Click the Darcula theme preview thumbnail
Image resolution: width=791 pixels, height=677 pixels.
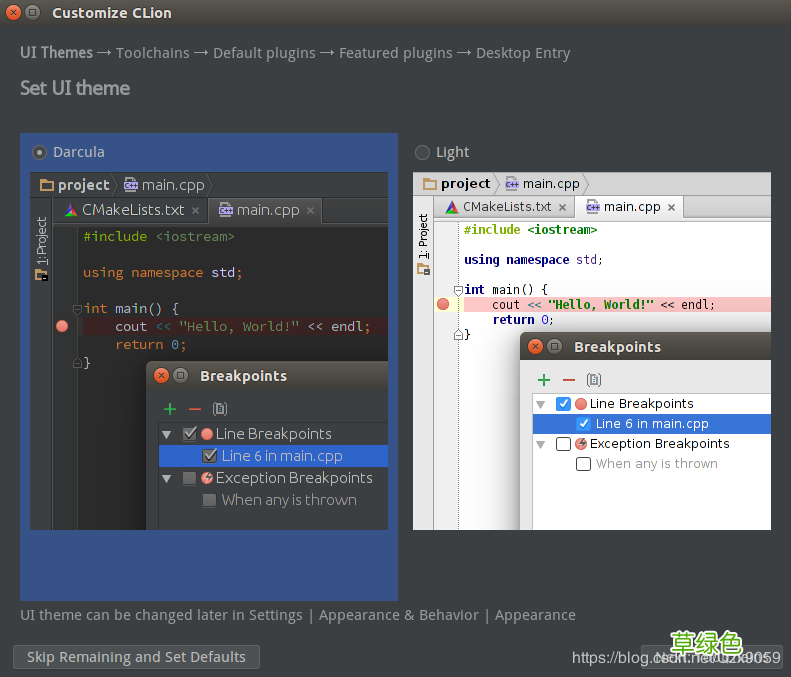(x=209, y=351)
